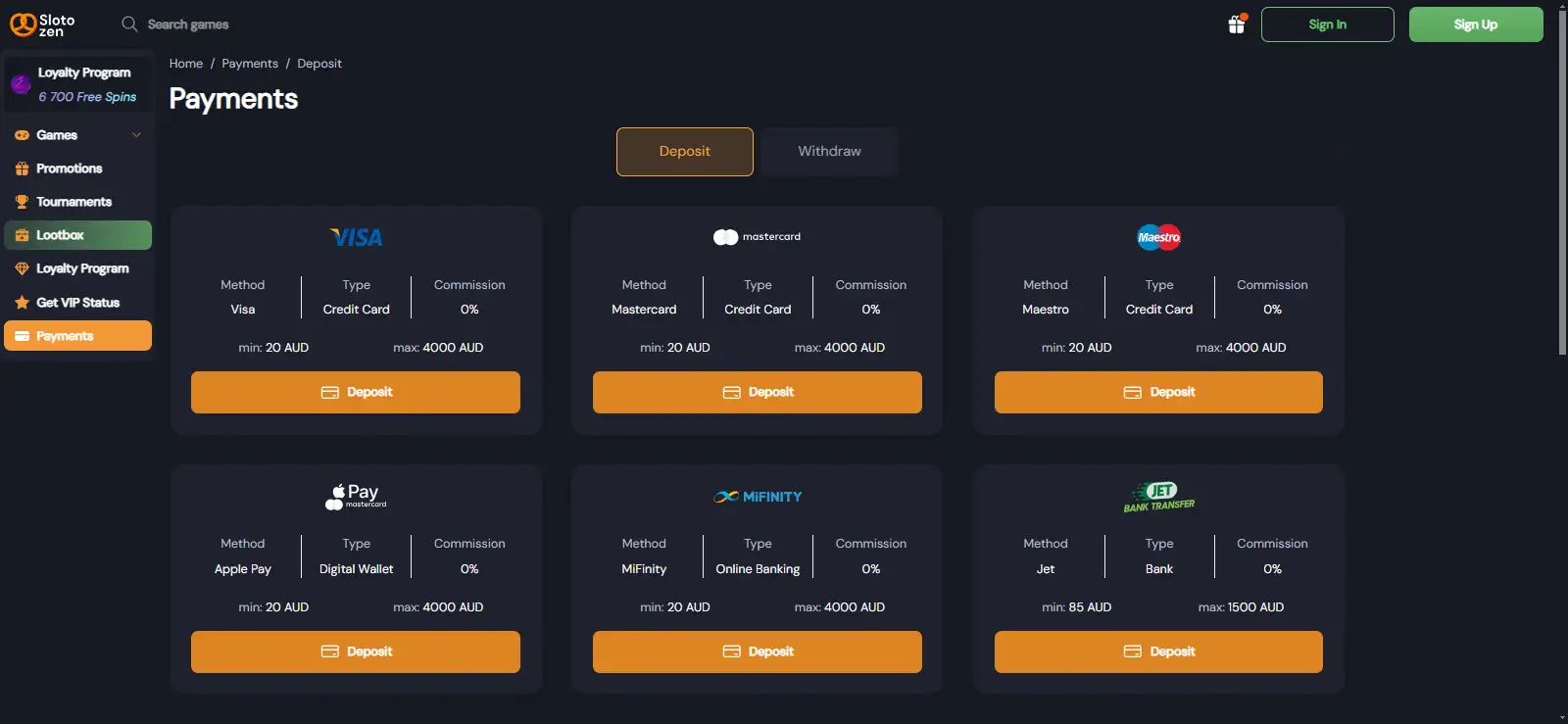
Task: Click the Sign Up button
Action: coord(1476,24)
